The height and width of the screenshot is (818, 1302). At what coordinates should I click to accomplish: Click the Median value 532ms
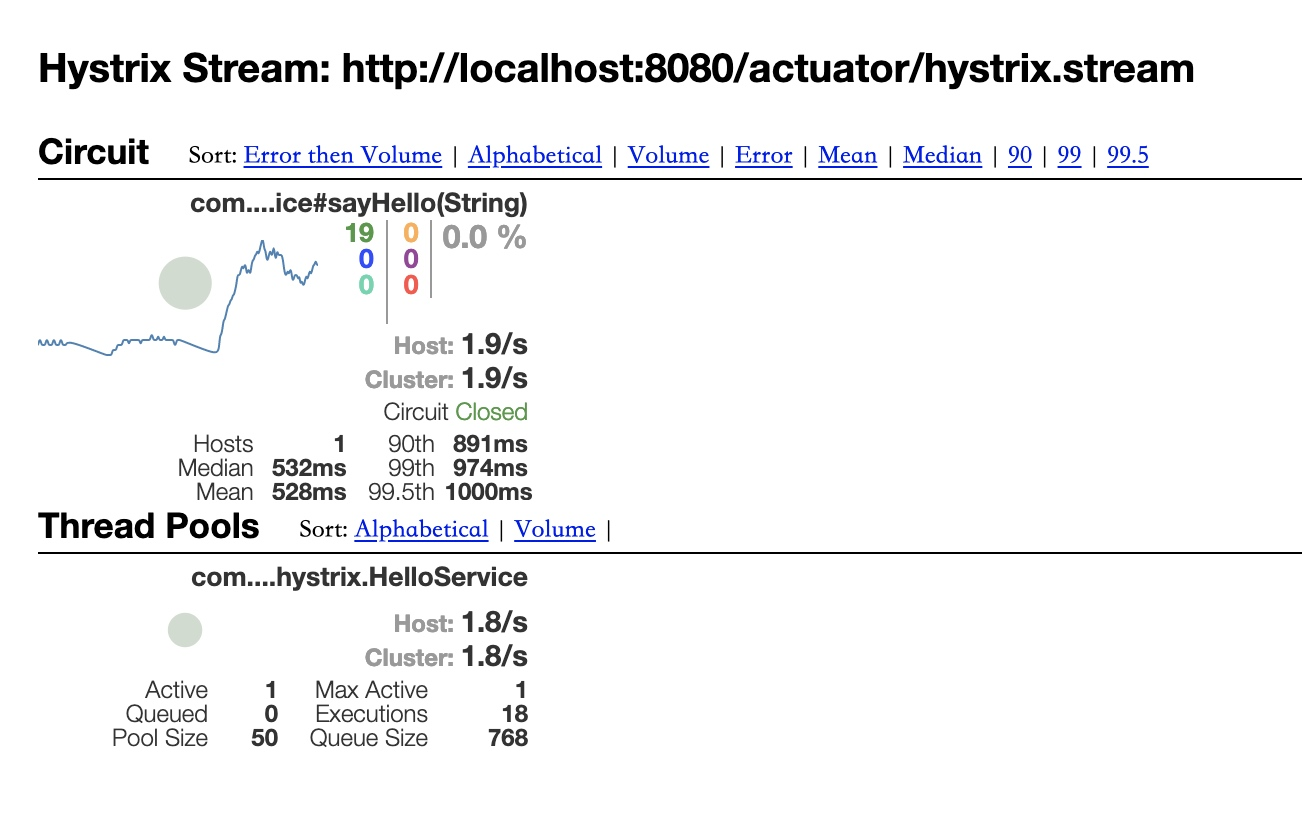pyautogui.click(x=309, y=468)
